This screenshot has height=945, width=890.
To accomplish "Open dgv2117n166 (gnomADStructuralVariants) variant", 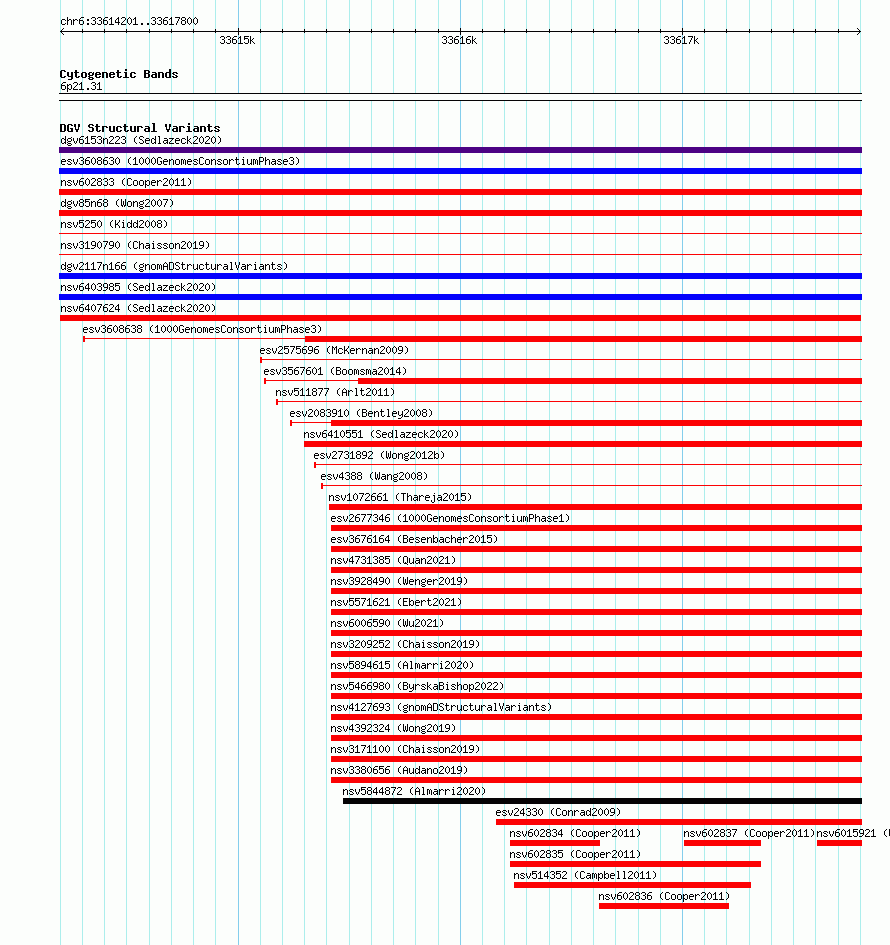I will click(174, 266).
